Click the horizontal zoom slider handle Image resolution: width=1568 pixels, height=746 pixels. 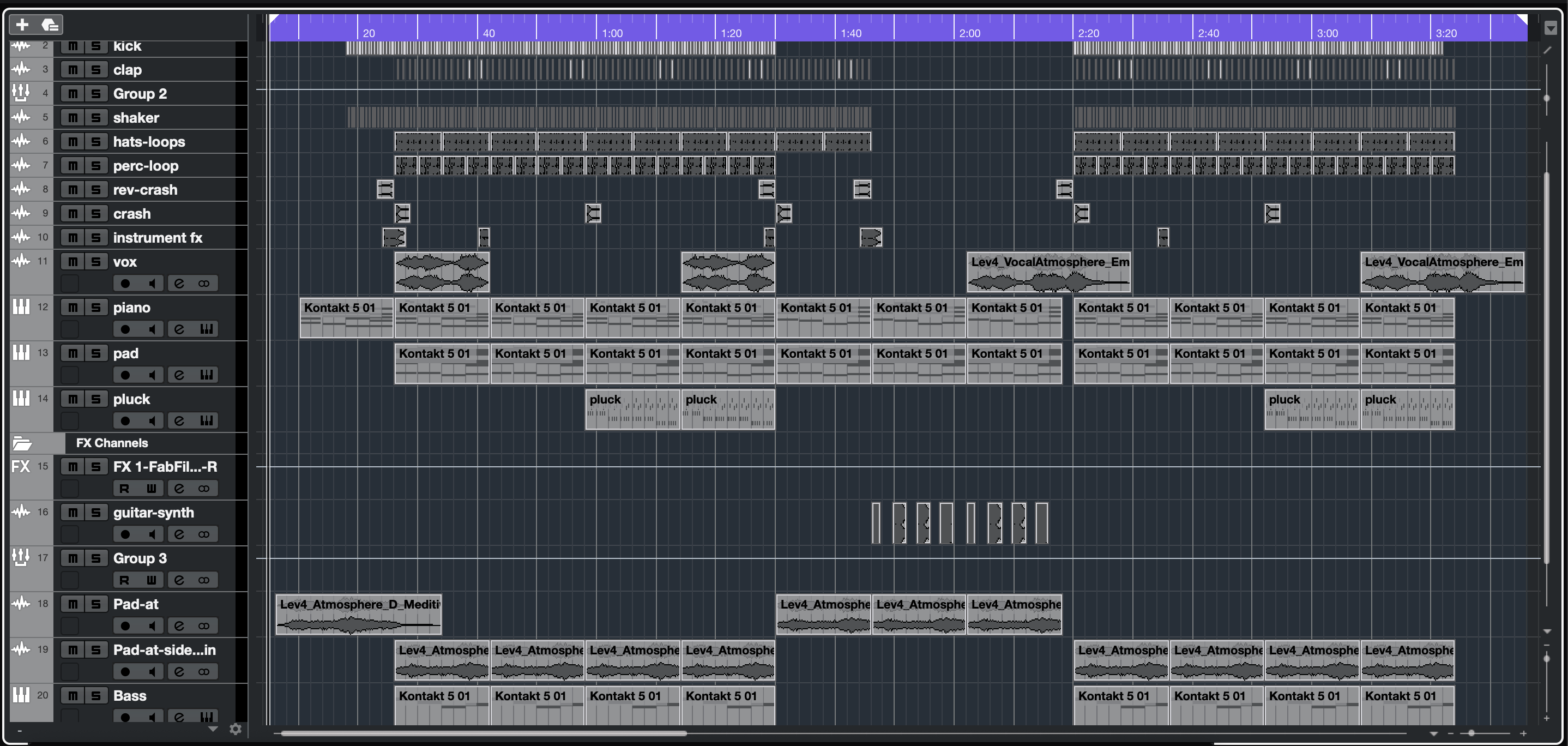pyautogui.click(x=1471, y=733)
